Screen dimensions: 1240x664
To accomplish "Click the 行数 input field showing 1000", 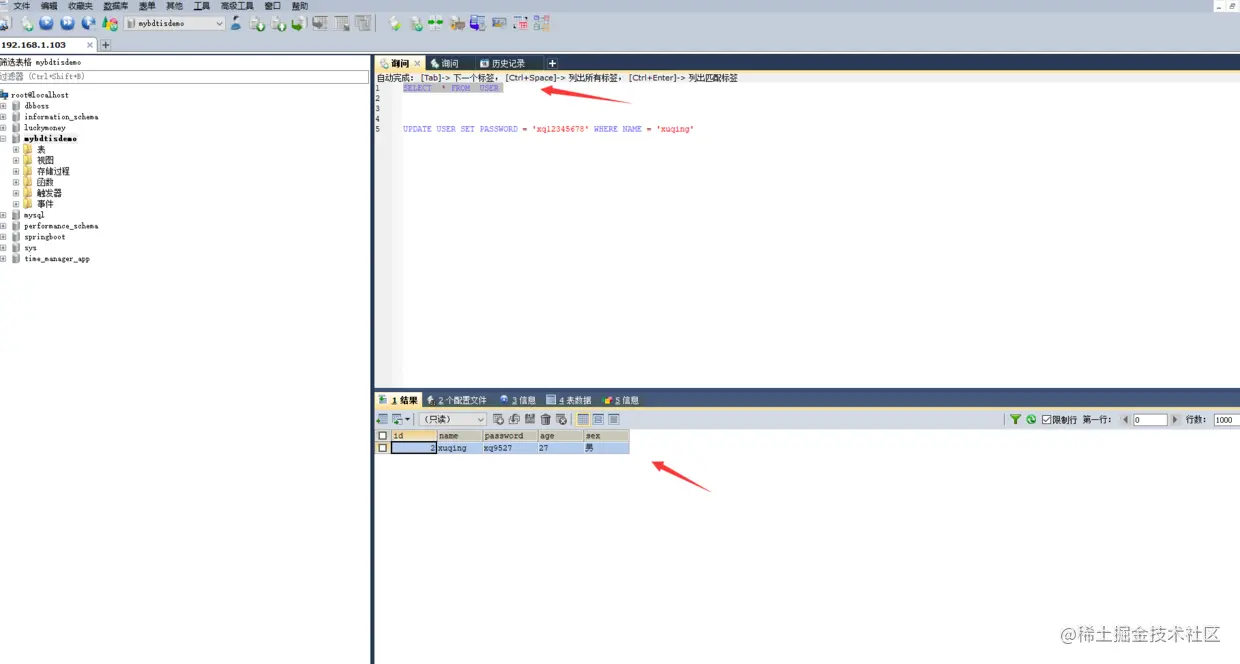I will [1225, 420].
